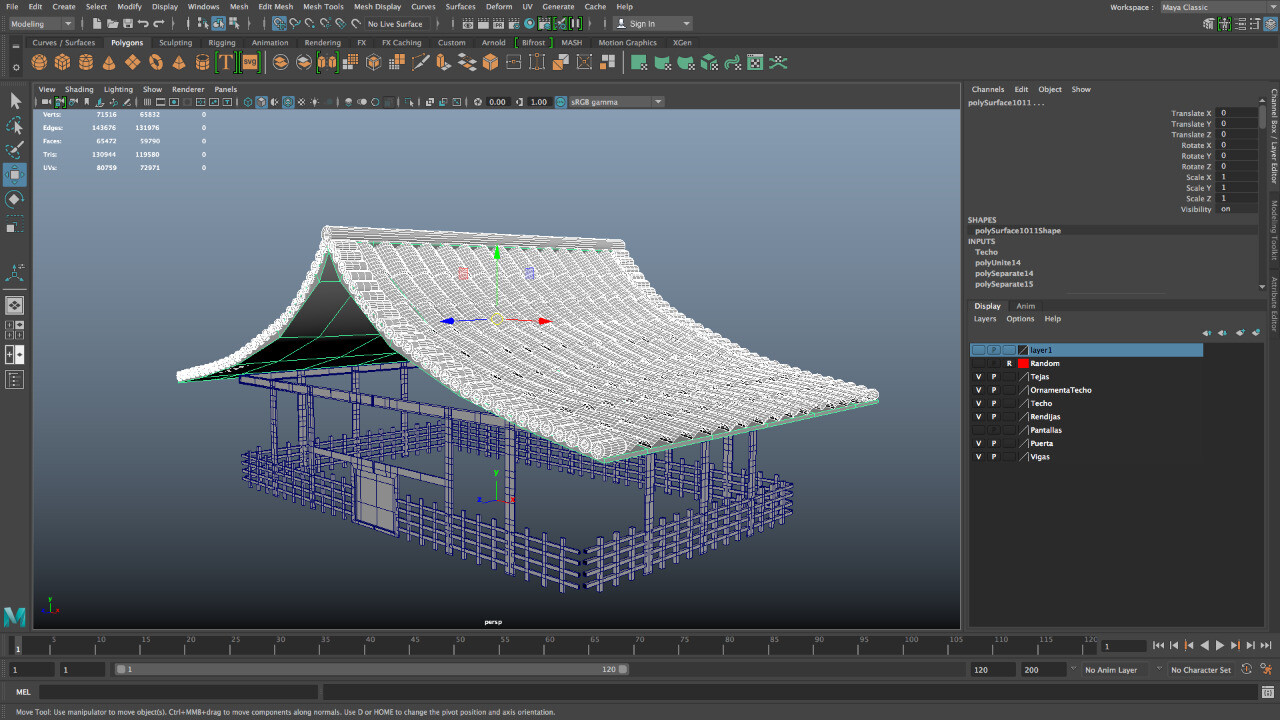Switch to the Rendering shelf tab
Screen dimensions: 1280x720
tap(324, 42)
